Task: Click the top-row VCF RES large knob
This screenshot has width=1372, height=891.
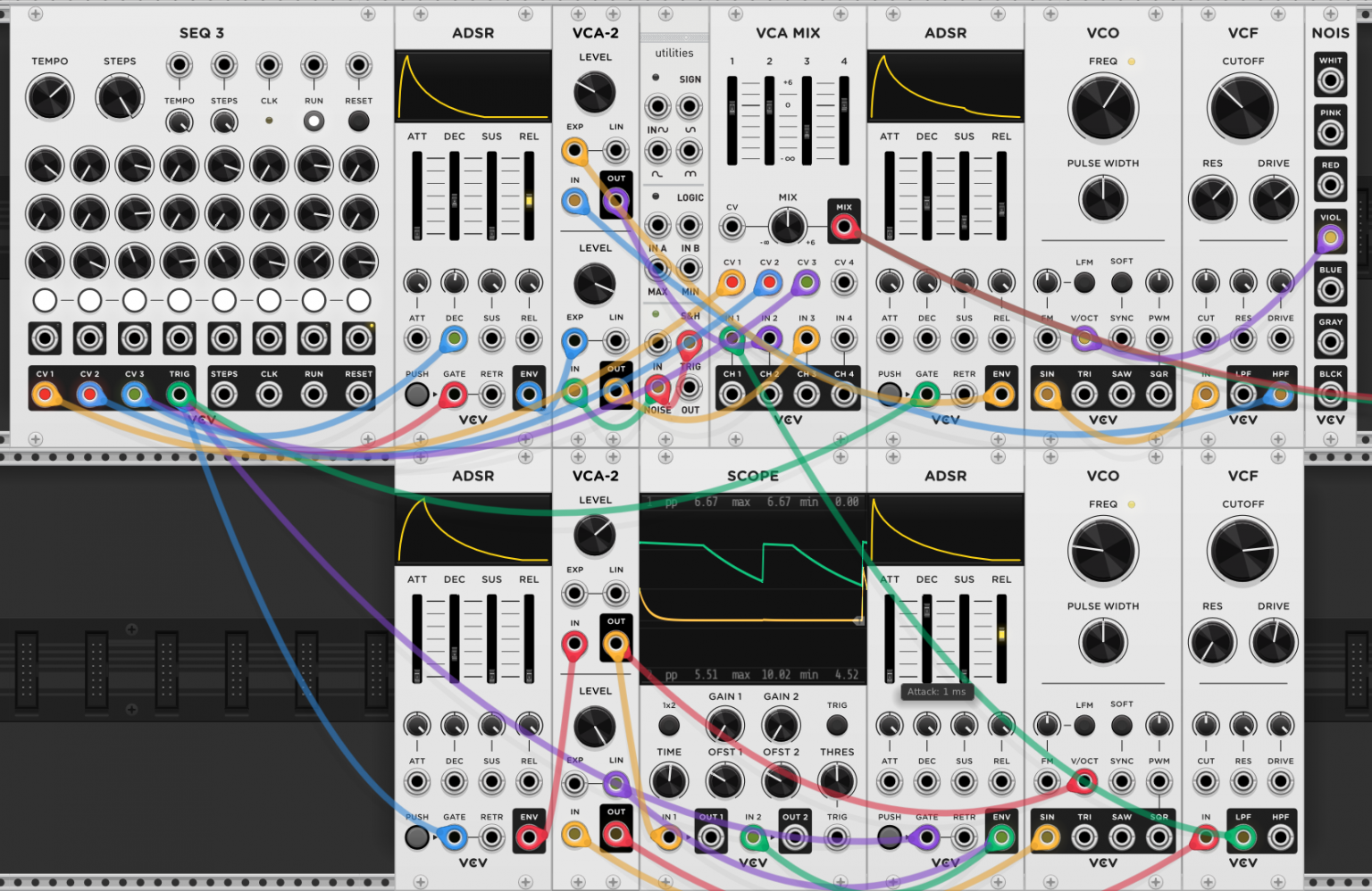Action: click(1212, 198)
